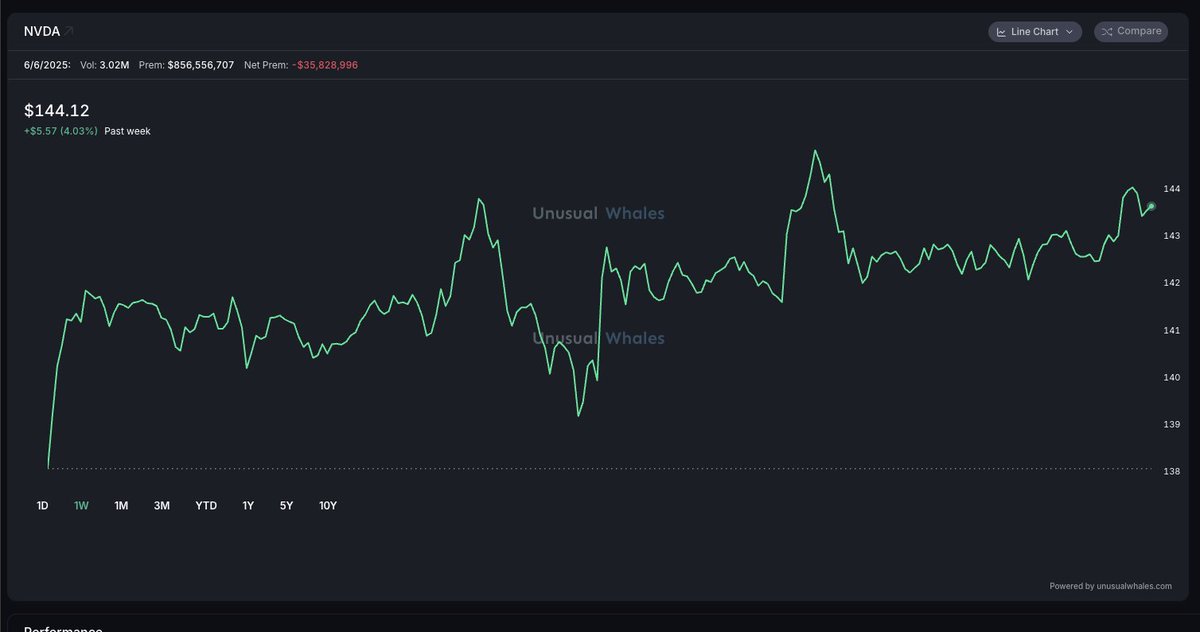
Task: Click the 139 y-axis label
Action: tap(1172, 425)
